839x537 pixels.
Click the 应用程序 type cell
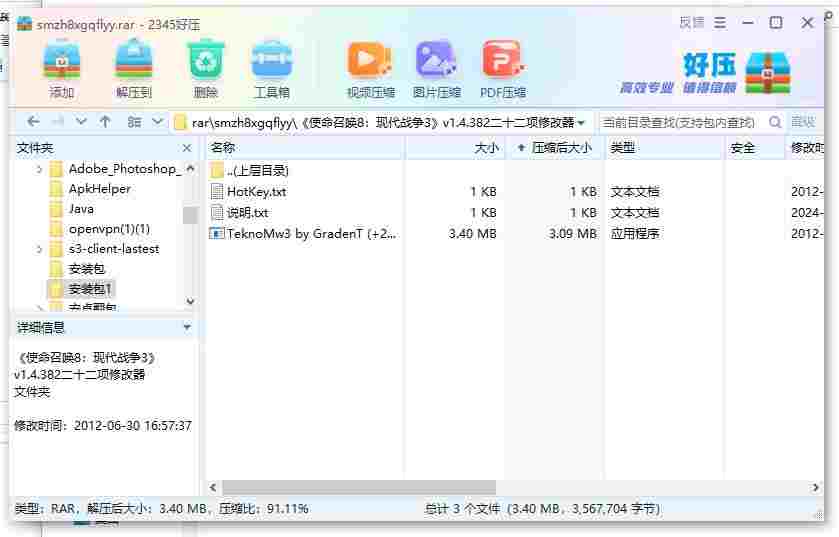click(x=635, y=234)
